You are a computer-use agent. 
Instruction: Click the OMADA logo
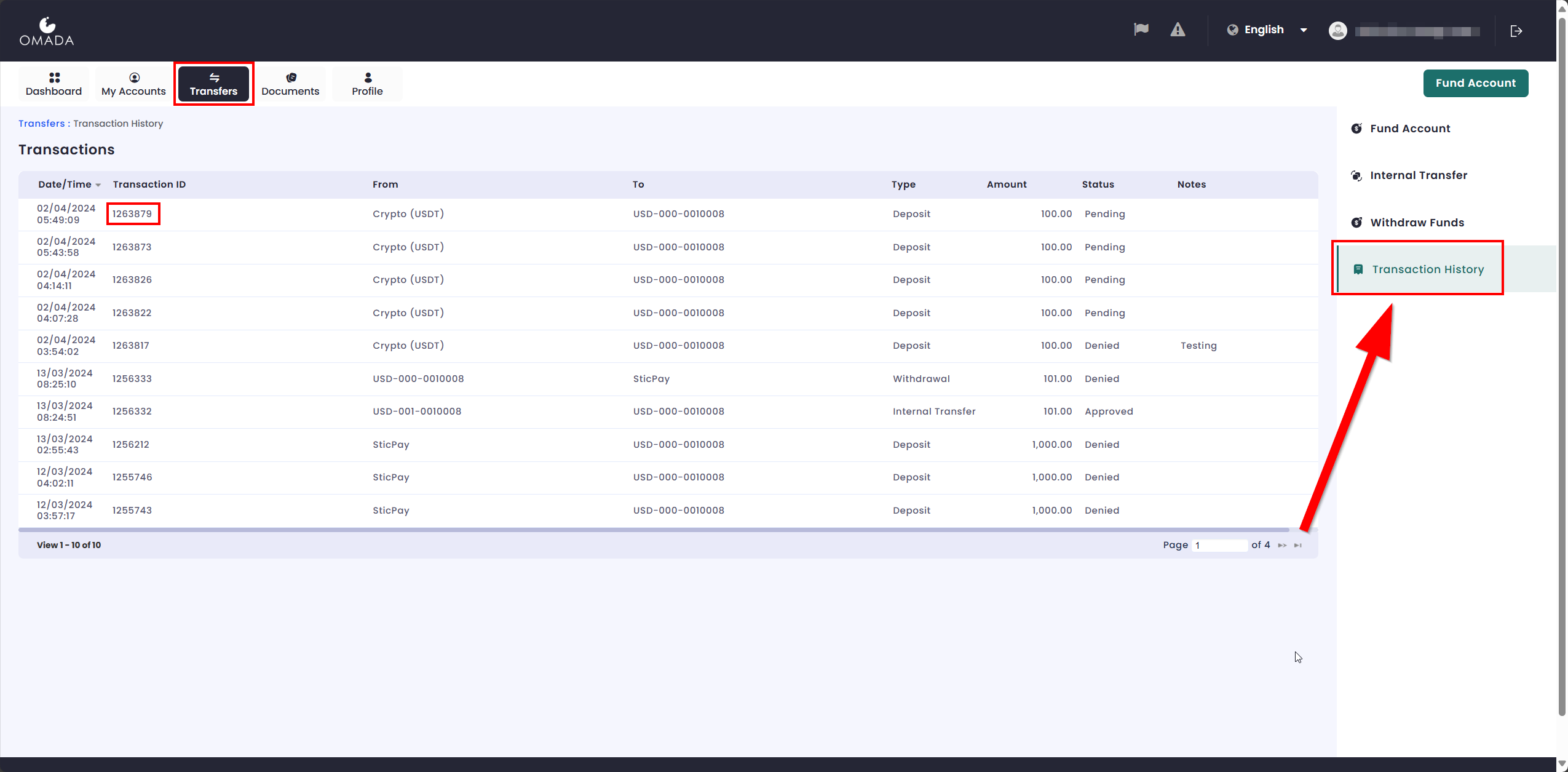[x=47, y=32]
